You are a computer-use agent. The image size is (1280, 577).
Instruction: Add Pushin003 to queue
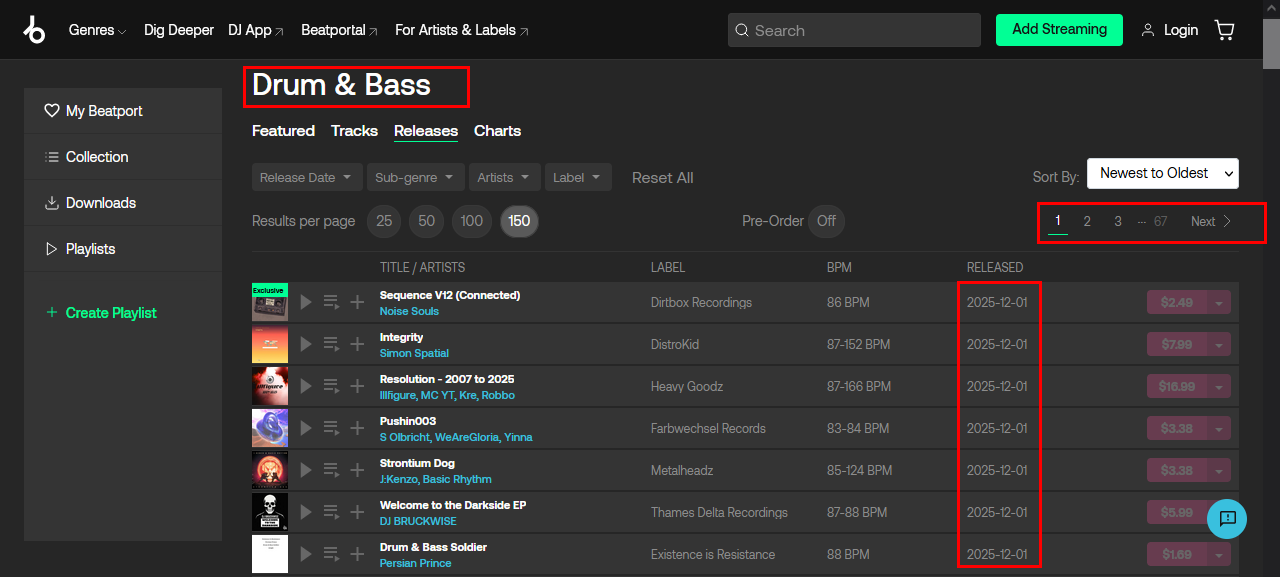click(332, 428)
